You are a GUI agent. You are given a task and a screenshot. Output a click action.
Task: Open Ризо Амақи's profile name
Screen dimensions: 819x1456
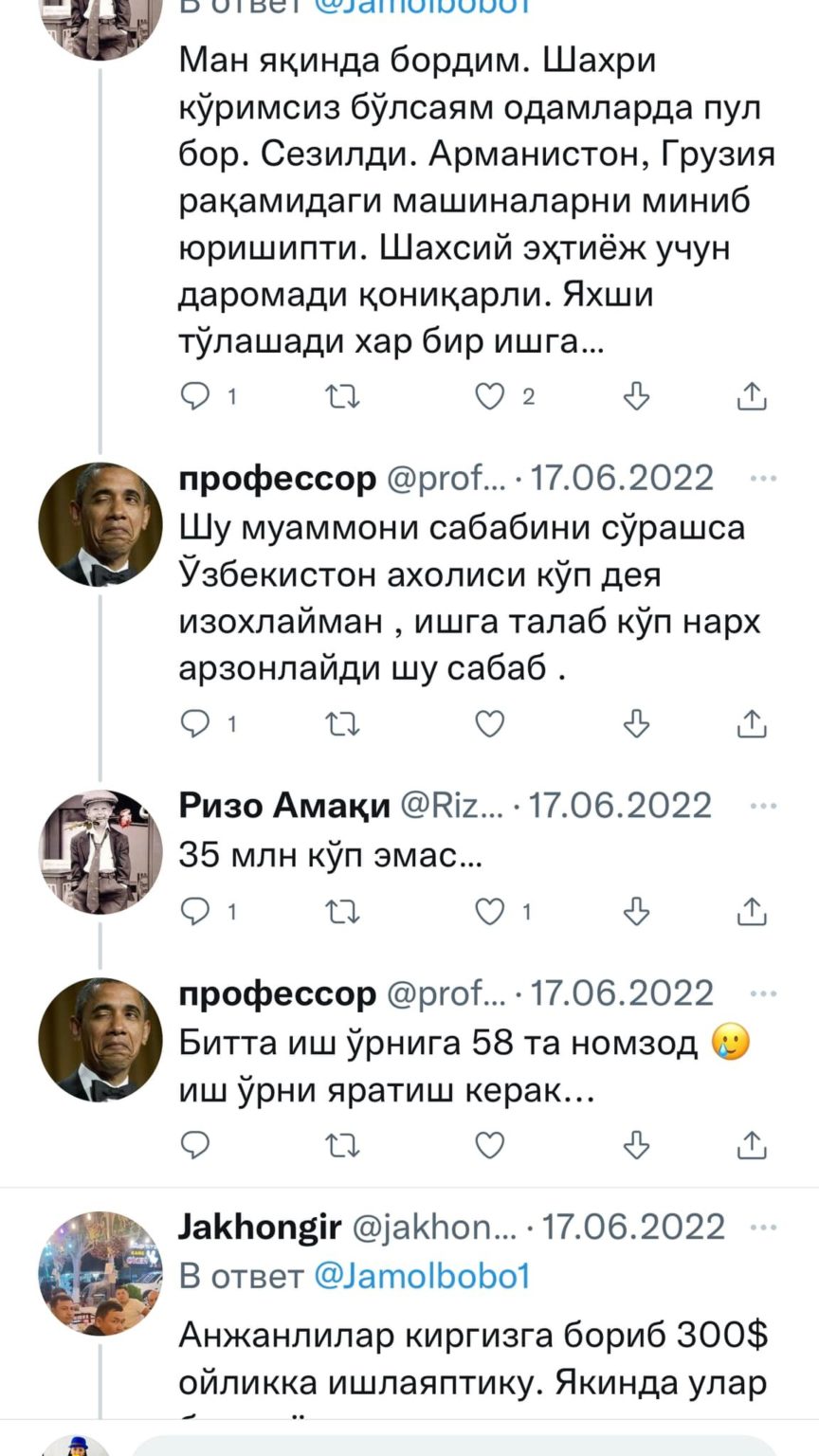tap(284, 806)
